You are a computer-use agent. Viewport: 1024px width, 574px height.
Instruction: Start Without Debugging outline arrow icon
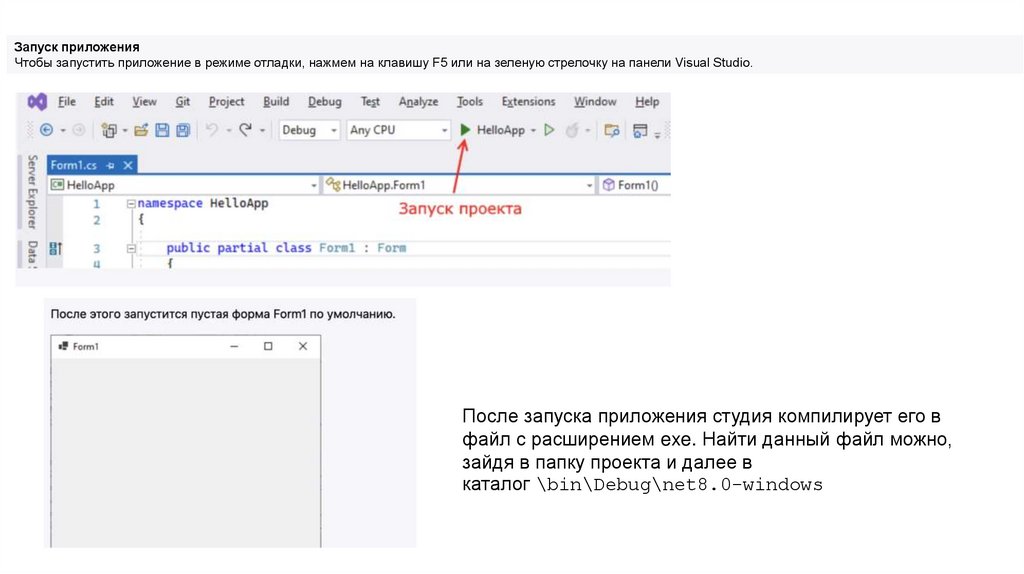coord(549,130)
